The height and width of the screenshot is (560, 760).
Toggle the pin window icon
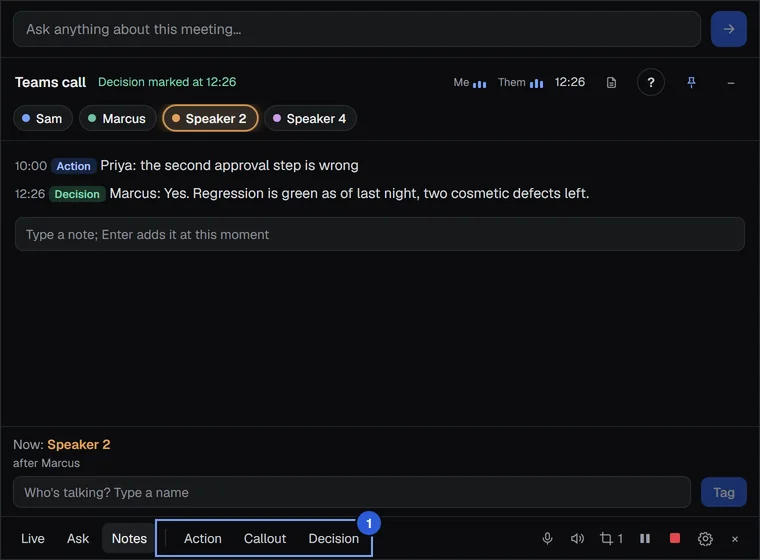[691, 82]
